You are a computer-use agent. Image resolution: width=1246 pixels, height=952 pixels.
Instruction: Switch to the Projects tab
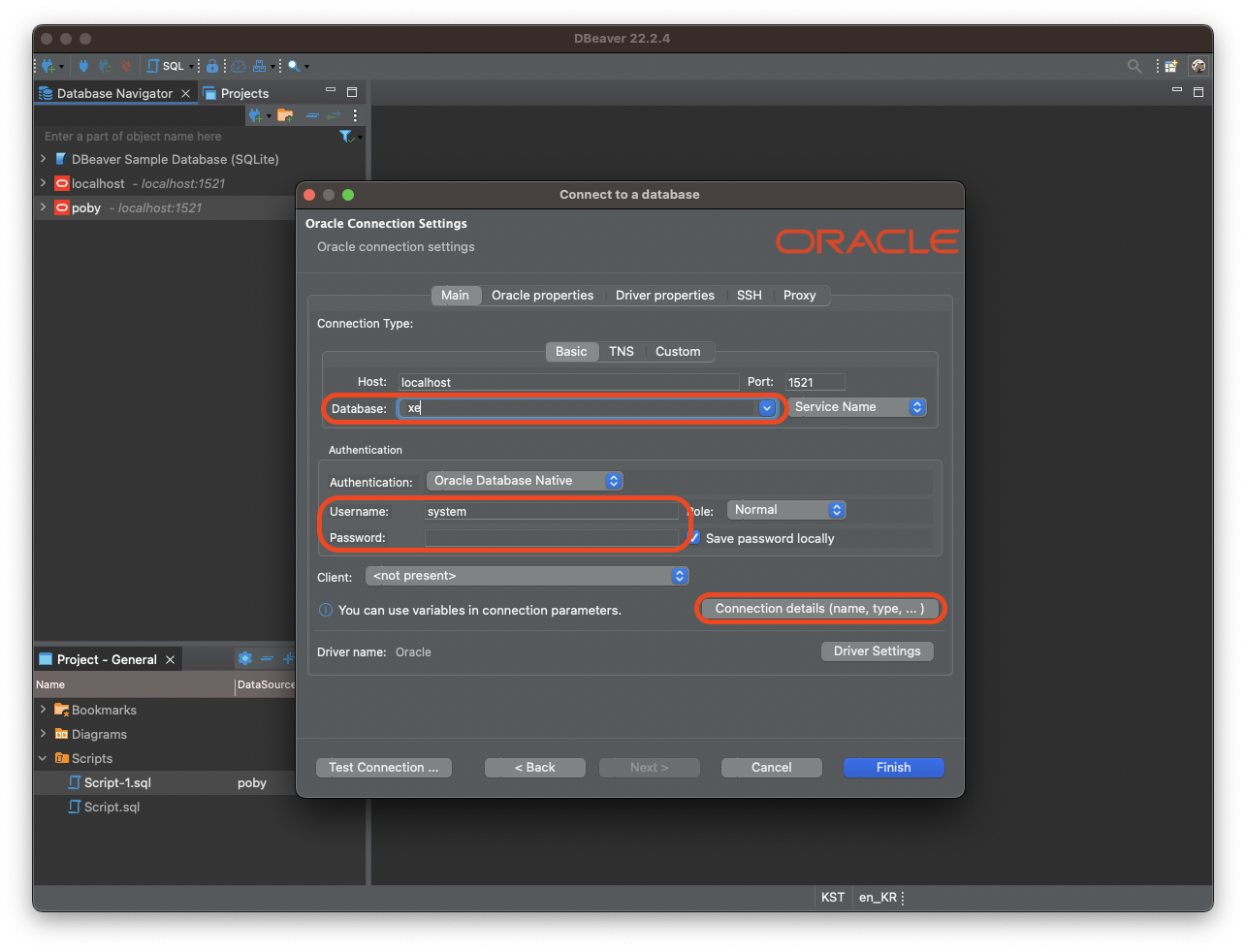coord(236,93)
